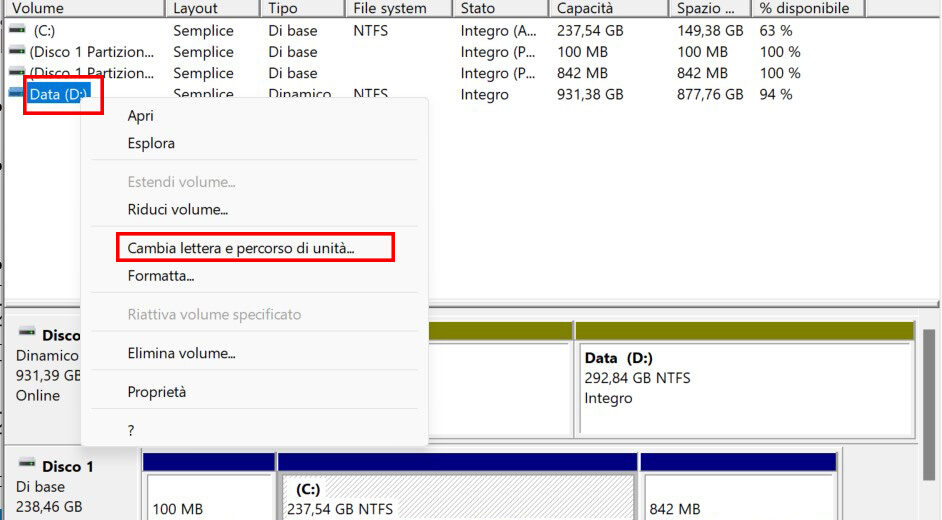Click the (C:) volume drive icon
The width and height of the screenshot is (942, 520).
pos(17,30)
